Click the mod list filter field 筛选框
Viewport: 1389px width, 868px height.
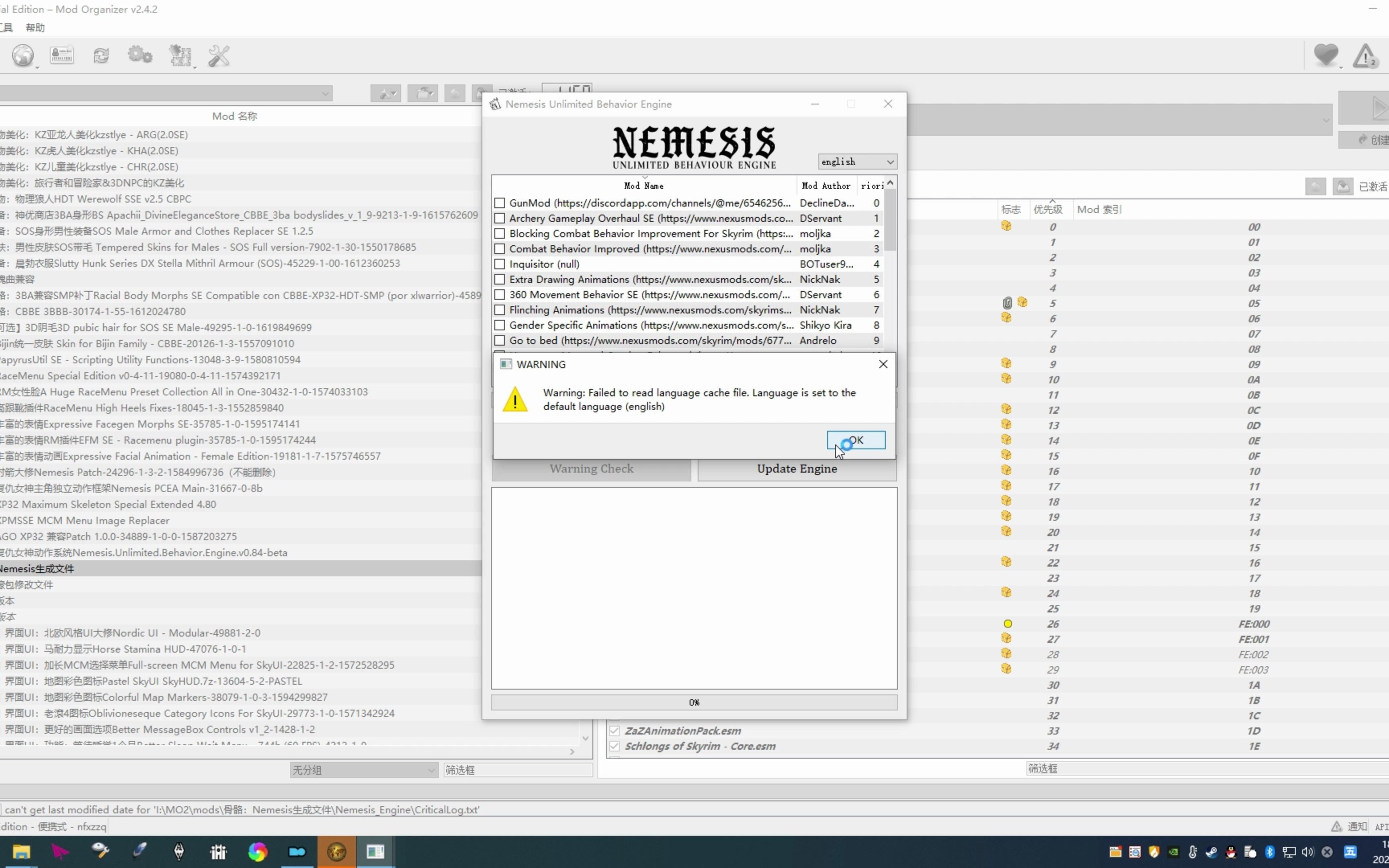pos(518,770)
